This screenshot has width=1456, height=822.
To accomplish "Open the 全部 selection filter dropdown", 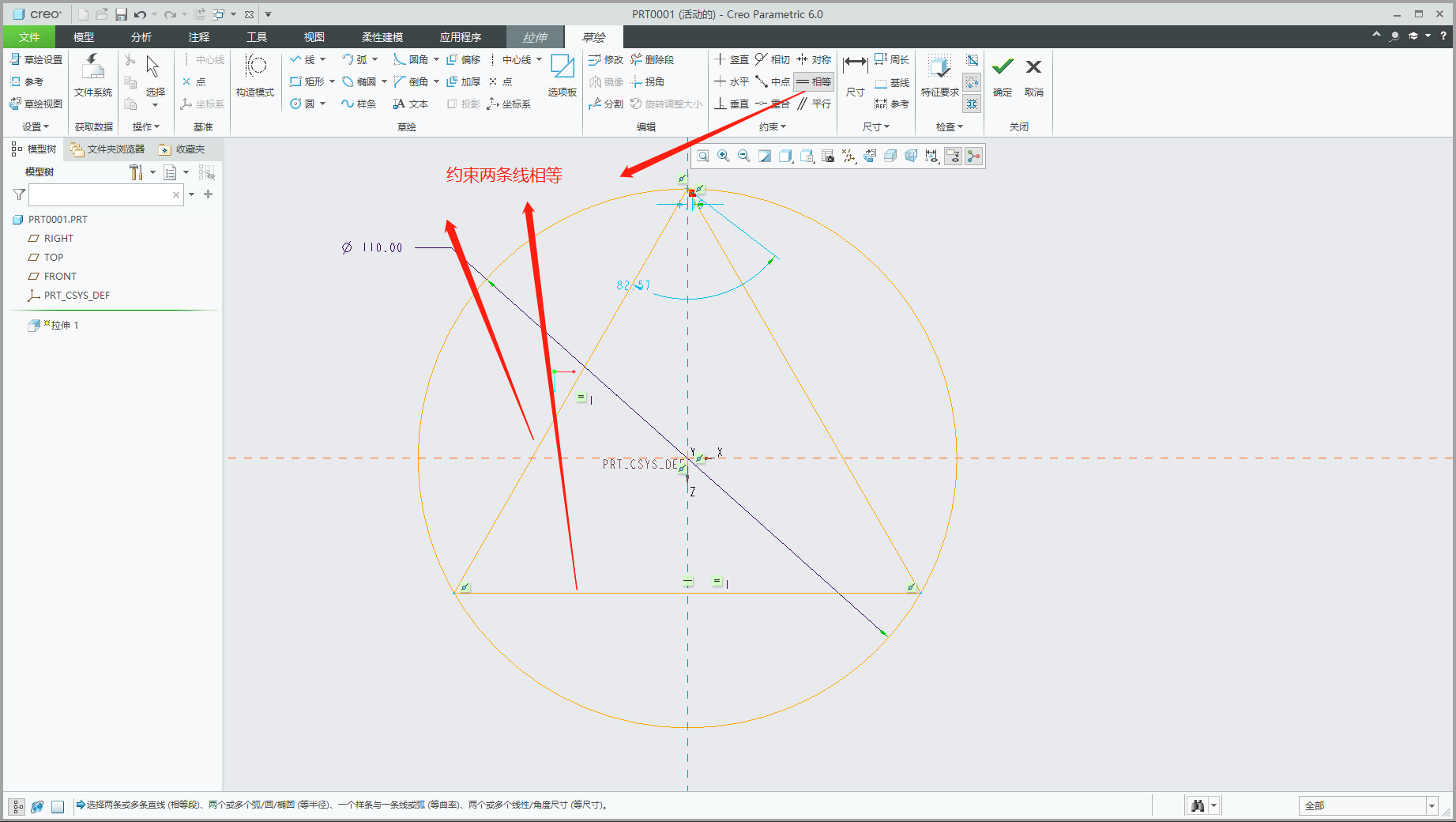I will 1431,805.
